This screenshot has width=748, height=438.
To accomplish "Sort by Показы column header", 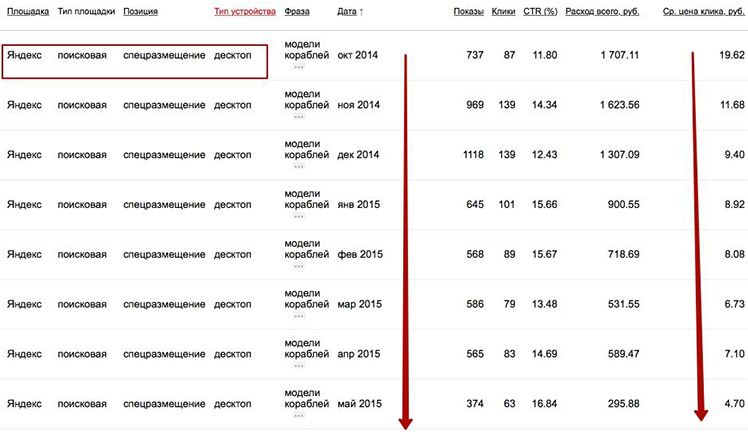I will (468, 11).
